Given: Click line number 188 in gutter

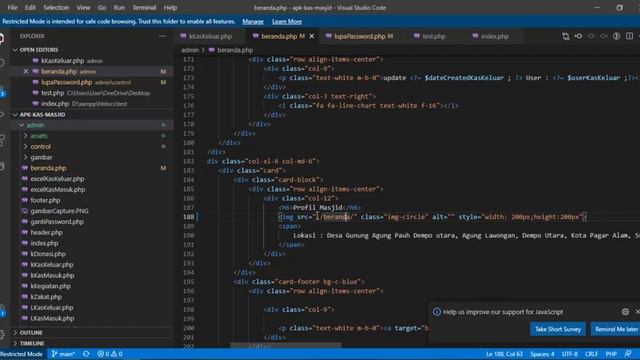Looking at the screenshot, I should [189, 217].
